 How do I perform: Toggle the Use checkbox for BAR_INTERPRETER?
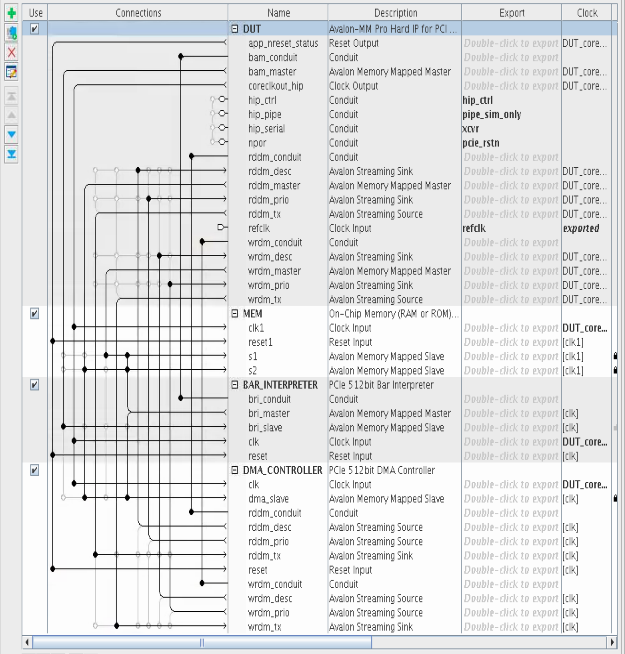[35, 385]
